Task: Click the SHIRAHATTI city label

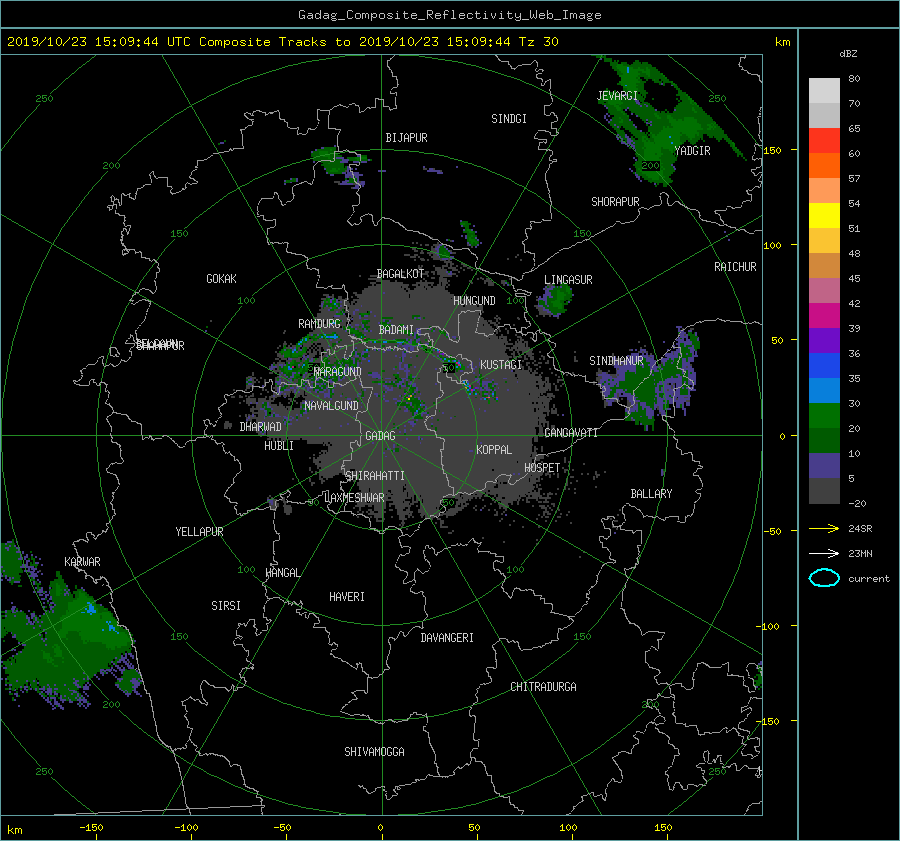Action: (374, 476)
